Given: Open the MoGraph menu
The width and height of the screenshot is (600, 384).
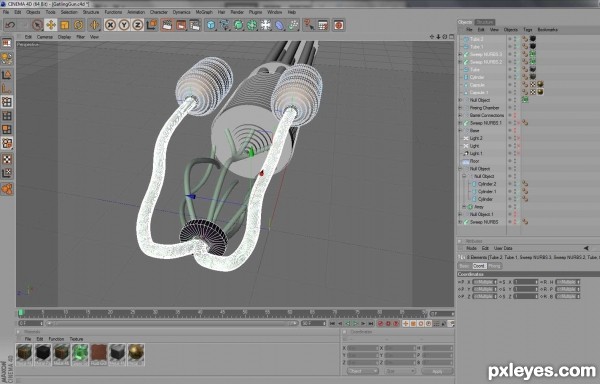Looking at the screenshot, I should tap(204, 12).
